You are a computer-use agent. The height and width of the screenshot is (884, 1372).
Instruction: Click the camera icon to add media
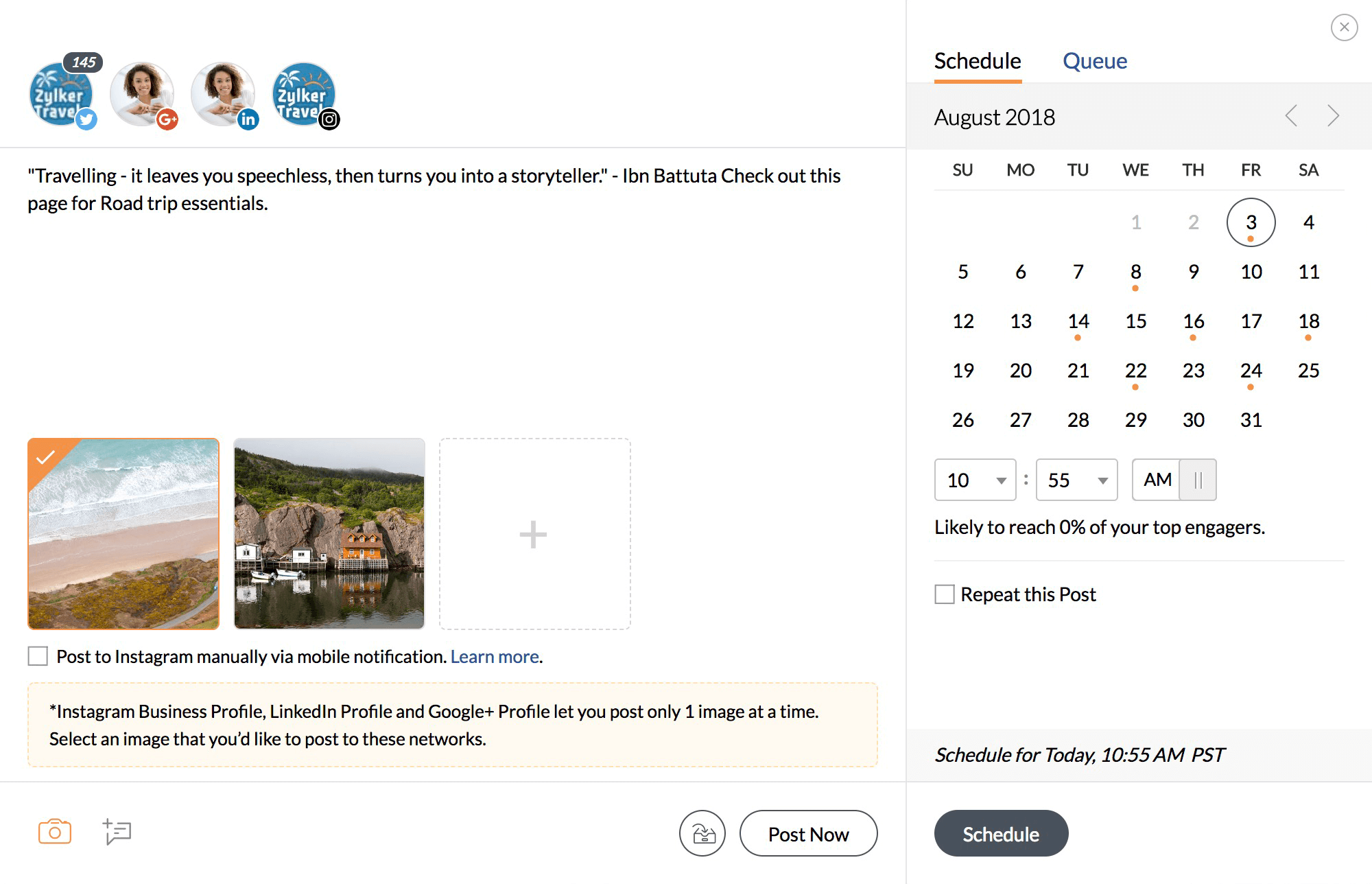(x=55, y=832)
